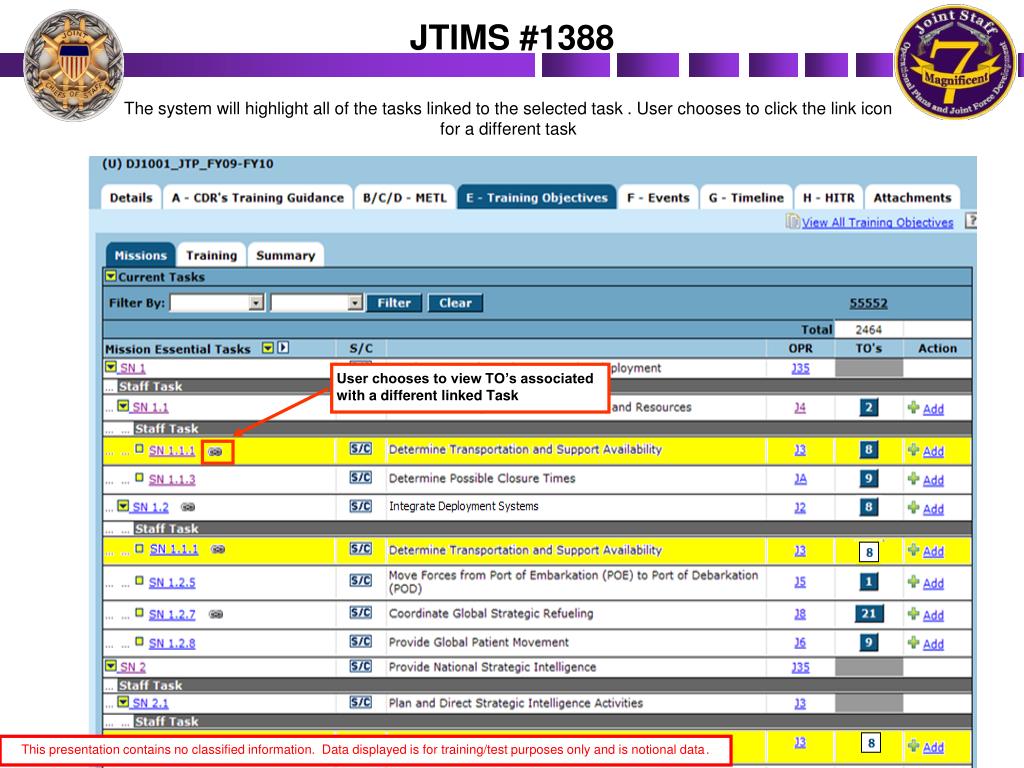Open OPR link J6 for SN 1.2.8

800,643
